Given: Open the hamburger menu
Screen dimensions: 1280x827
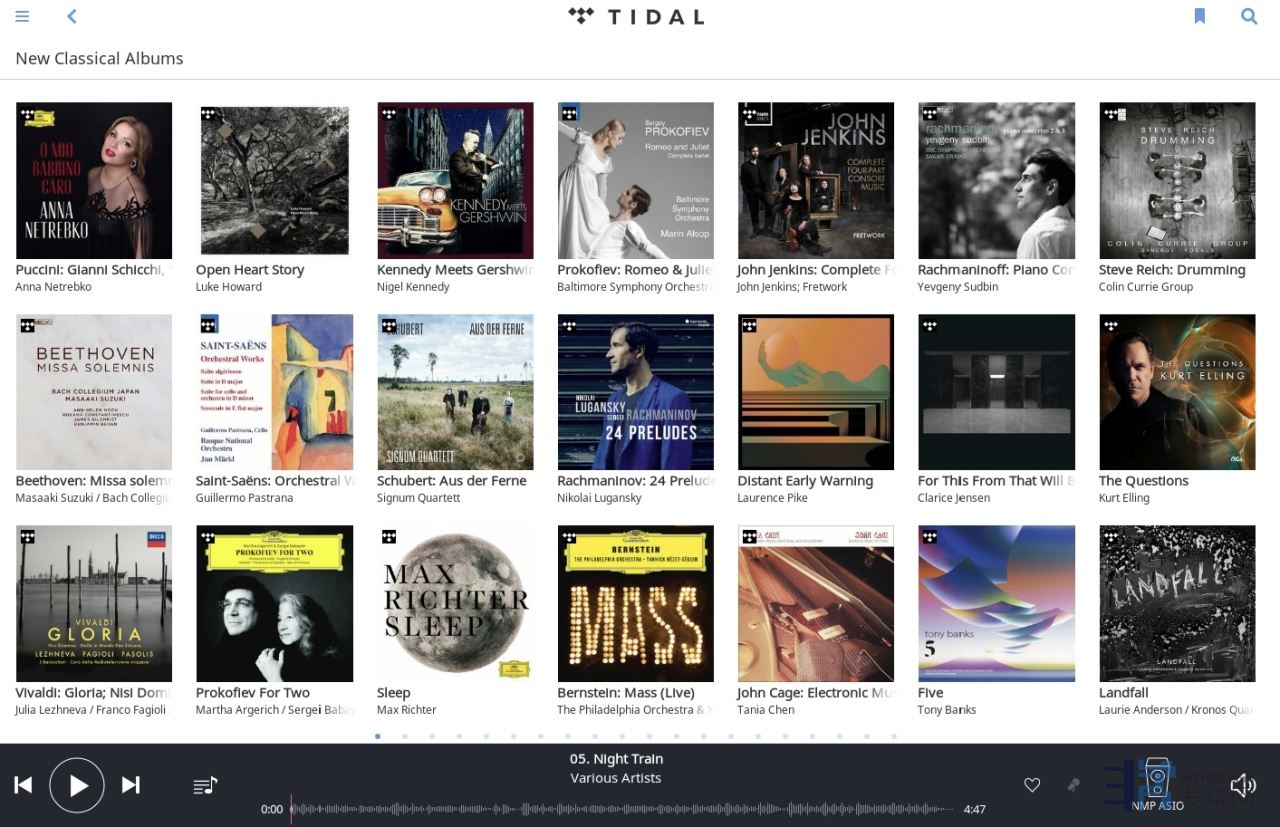Looking at the screenshot, I should [x=22, y=16].
